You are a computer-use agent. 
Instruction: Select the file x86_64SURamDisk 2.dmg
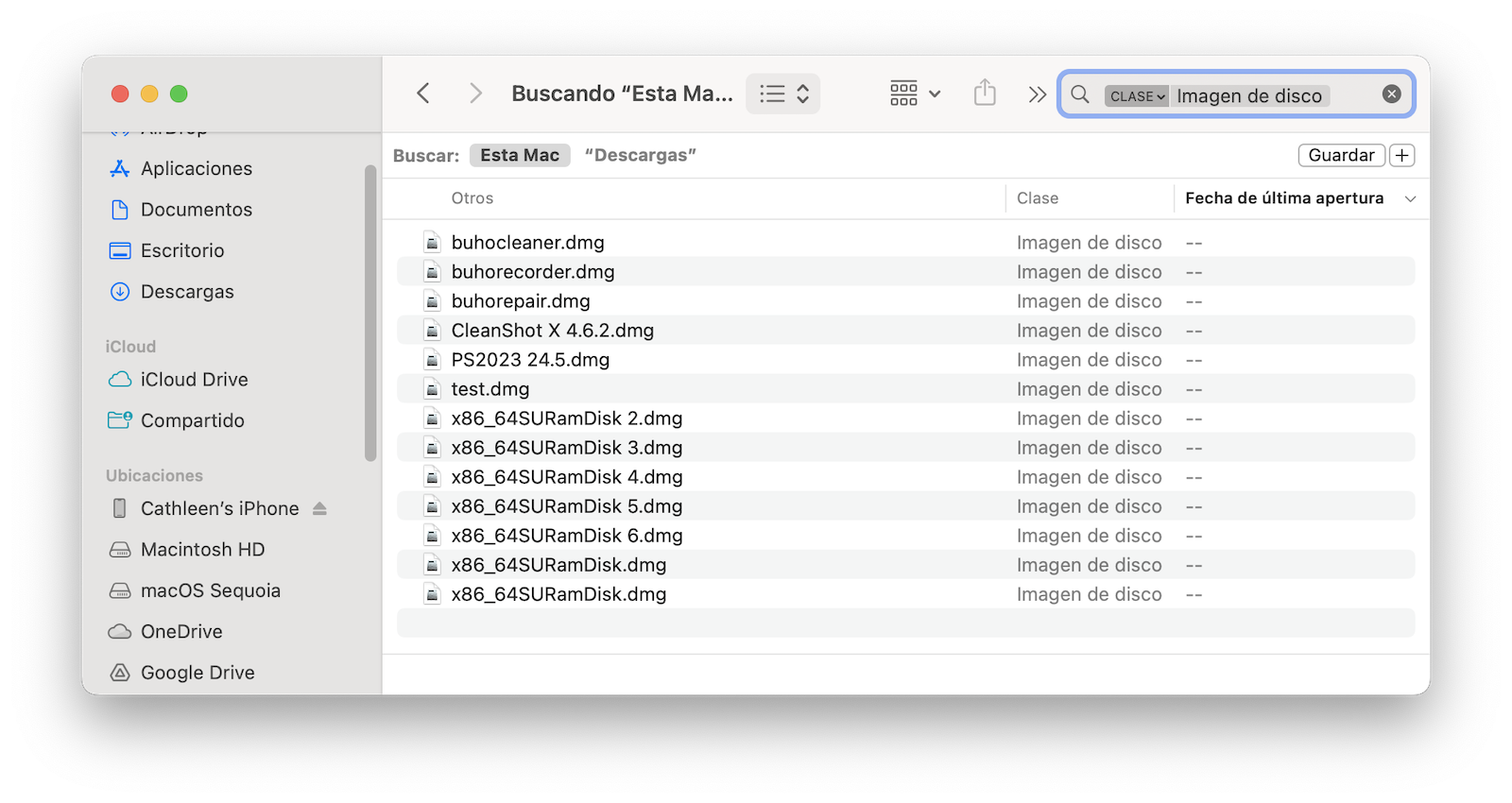pyautogui.click(x=567, y=419)
